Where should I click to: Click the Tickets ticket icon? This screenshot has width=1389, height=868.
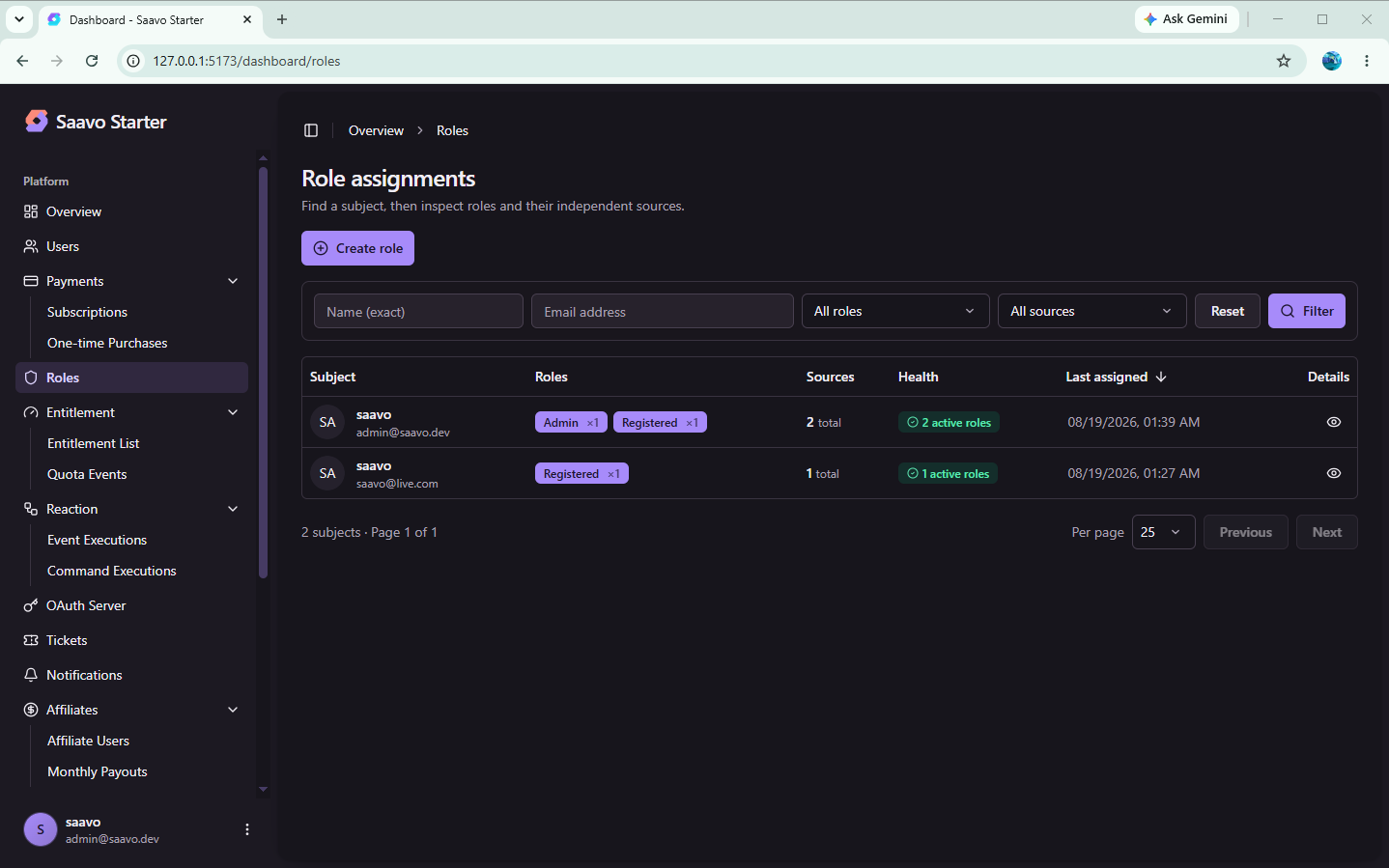31,640
